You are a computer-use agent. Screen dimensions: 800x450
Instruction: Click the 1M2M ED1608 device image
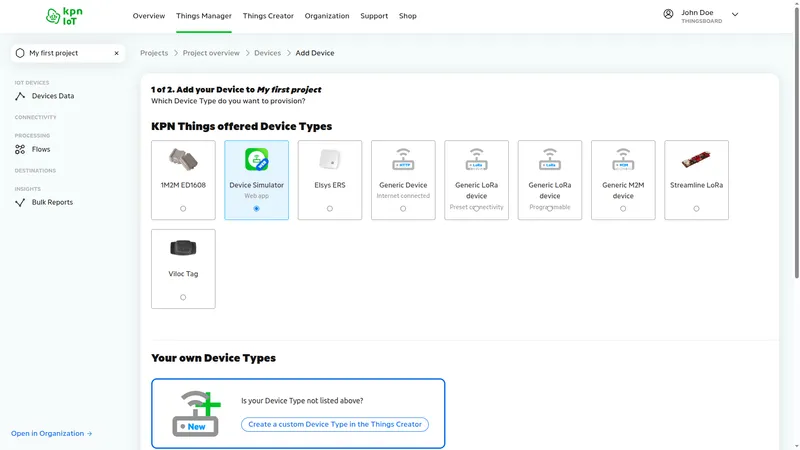coord(183,160)
